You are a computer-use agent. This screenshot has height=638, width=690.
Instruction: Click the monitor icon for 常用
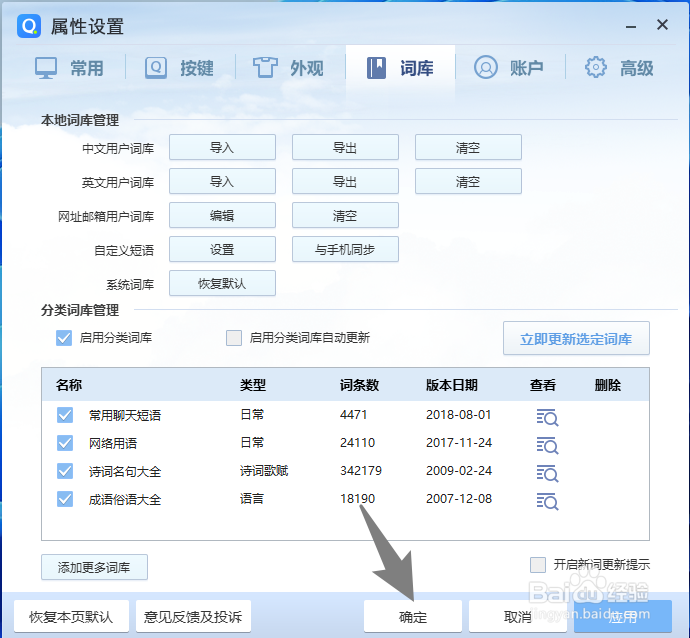coord(46,68)
